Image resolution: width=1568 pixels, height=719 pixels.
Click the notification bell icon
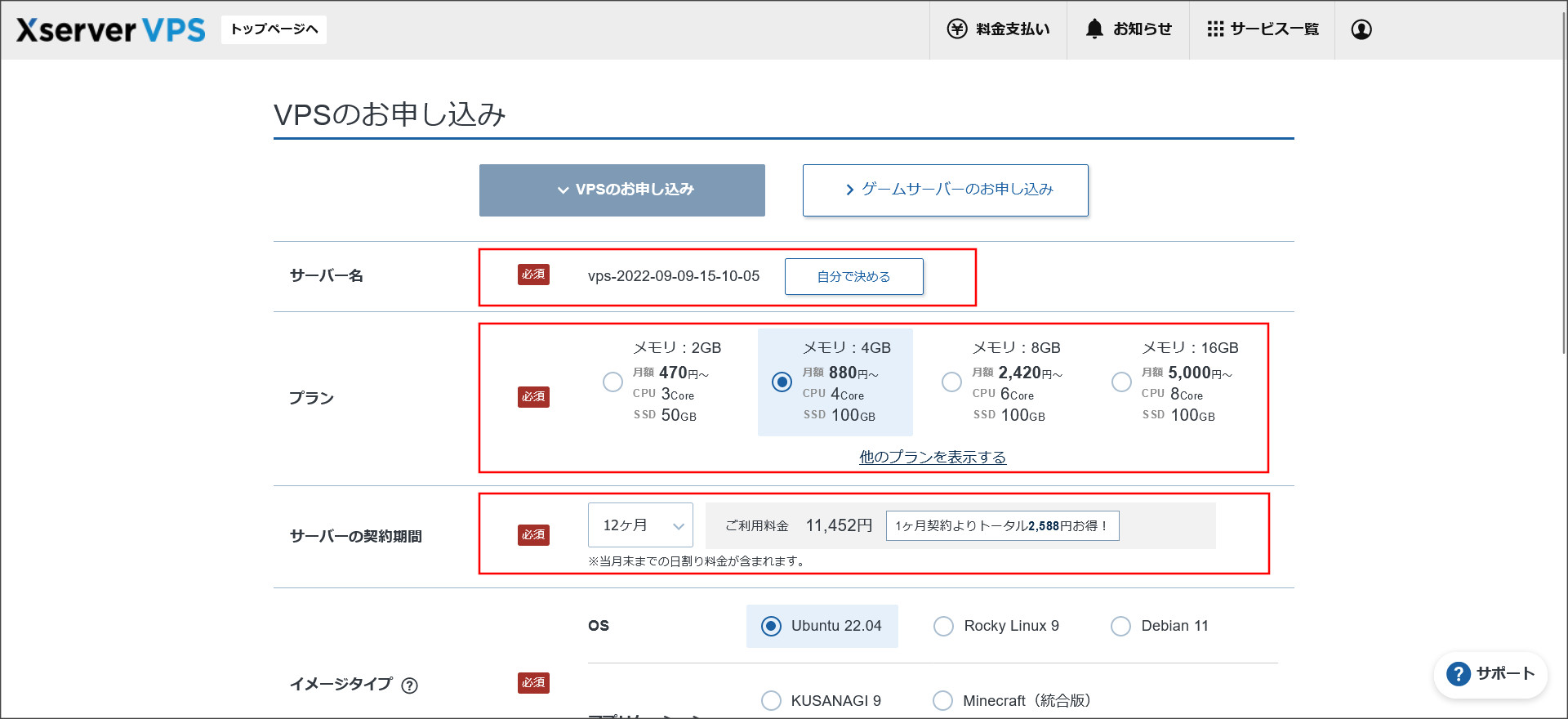tap(1094, 29)
